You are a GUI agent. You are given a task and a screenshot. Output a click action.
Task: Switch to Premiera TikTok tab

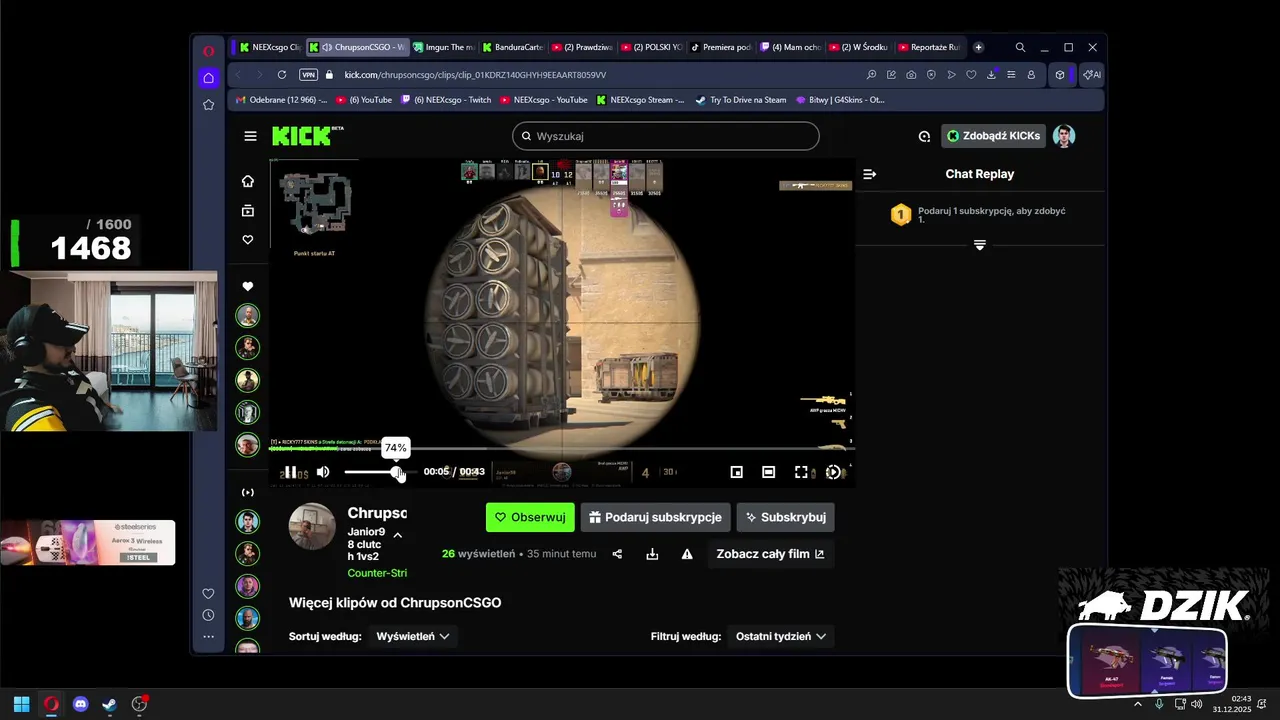pos(720,47)
